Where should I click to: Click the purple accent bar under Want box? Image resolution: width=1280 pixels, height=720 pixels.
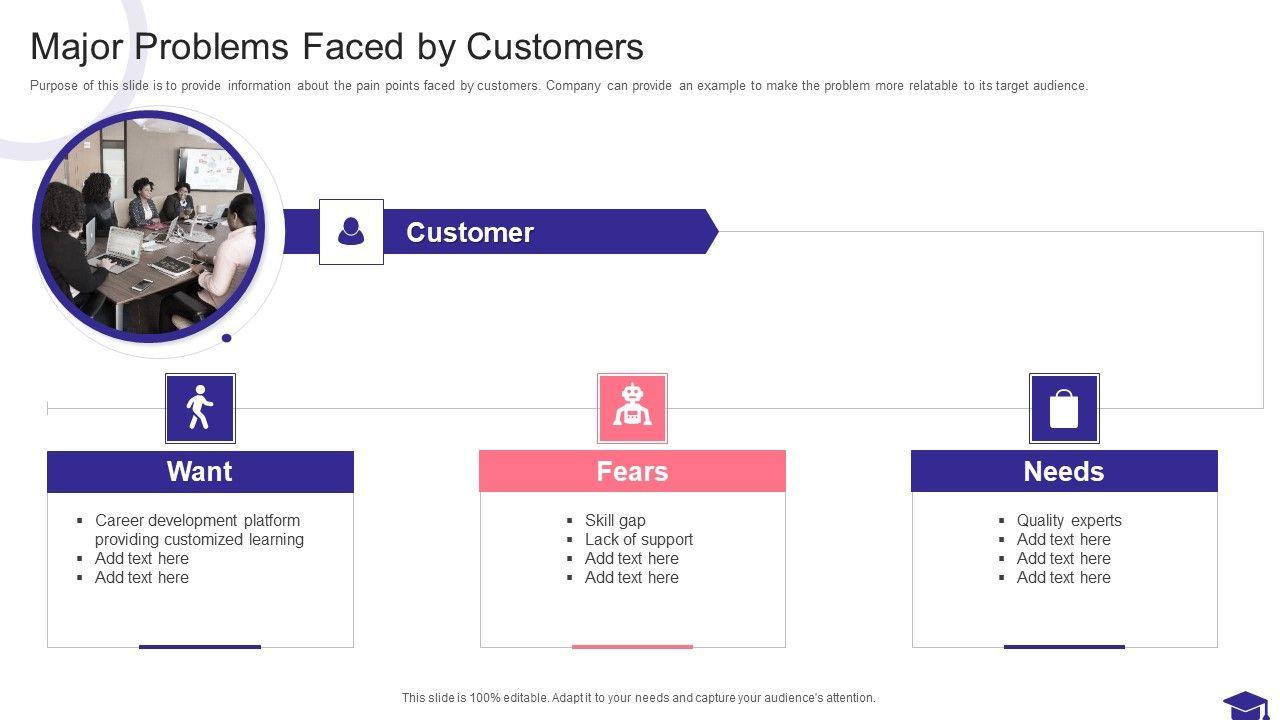pyautogui.click(x=200, y=647)
